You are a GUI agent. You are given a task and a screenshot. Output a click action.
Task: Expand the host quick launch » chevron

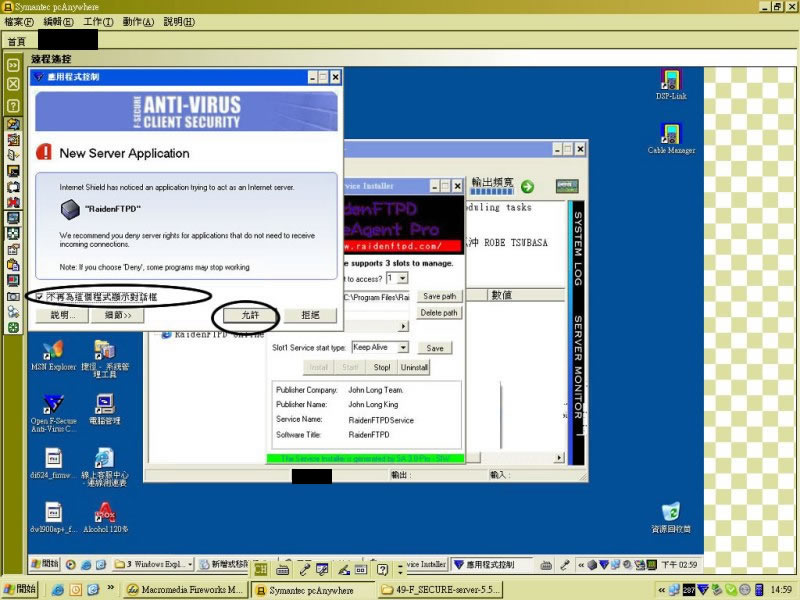[110, 588]
